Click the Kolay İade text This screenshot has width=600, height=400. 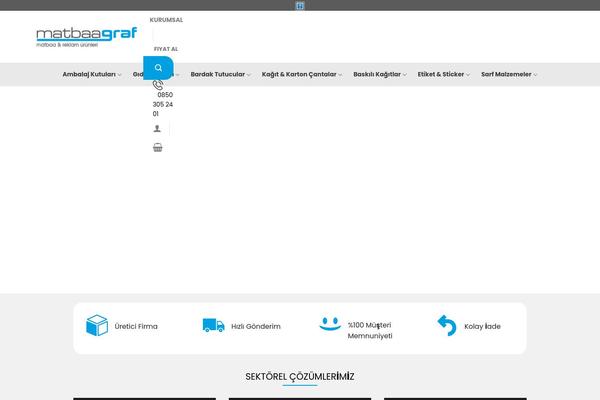click(482, 327)
